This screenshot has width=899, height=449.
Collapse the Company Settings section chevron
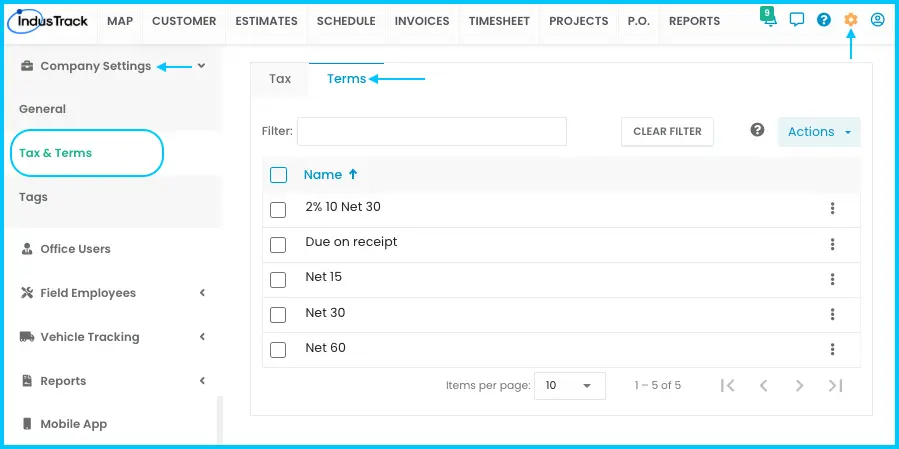201,66
